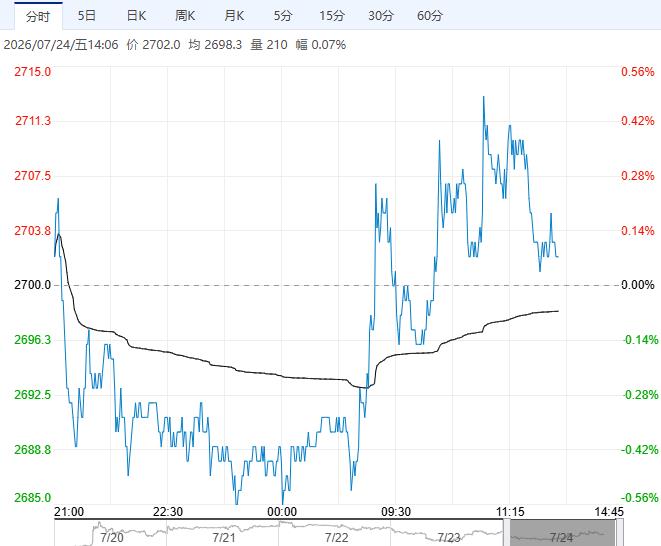Jump to 7/21 in the navigator strip

coord(224,538)
